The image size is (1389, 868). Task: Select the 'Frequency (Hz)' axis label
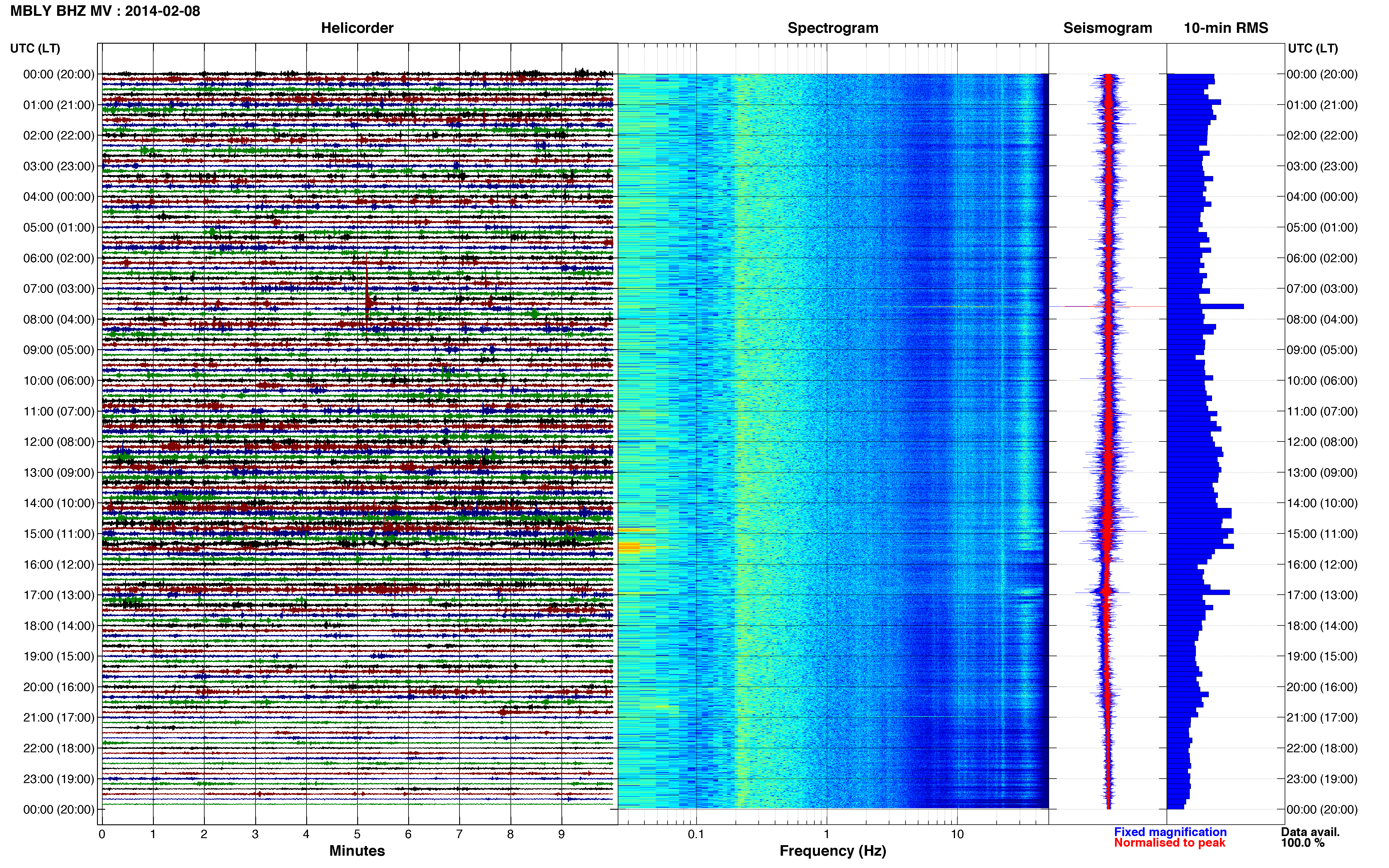[833, 851]
